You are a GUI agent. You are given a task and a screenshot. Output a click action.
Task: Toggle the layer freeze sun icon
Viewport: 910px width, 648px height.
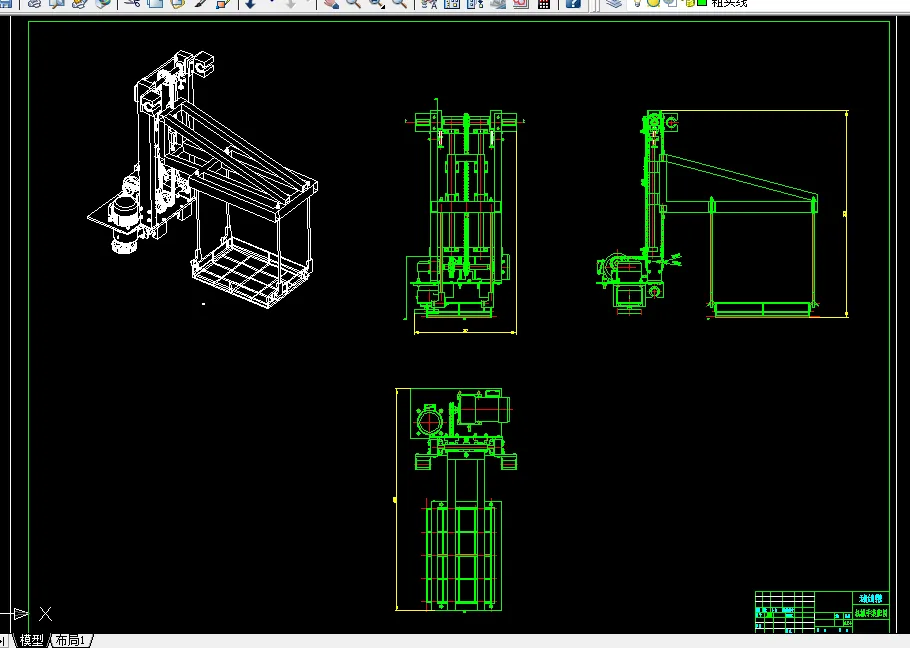click(653, 2)
